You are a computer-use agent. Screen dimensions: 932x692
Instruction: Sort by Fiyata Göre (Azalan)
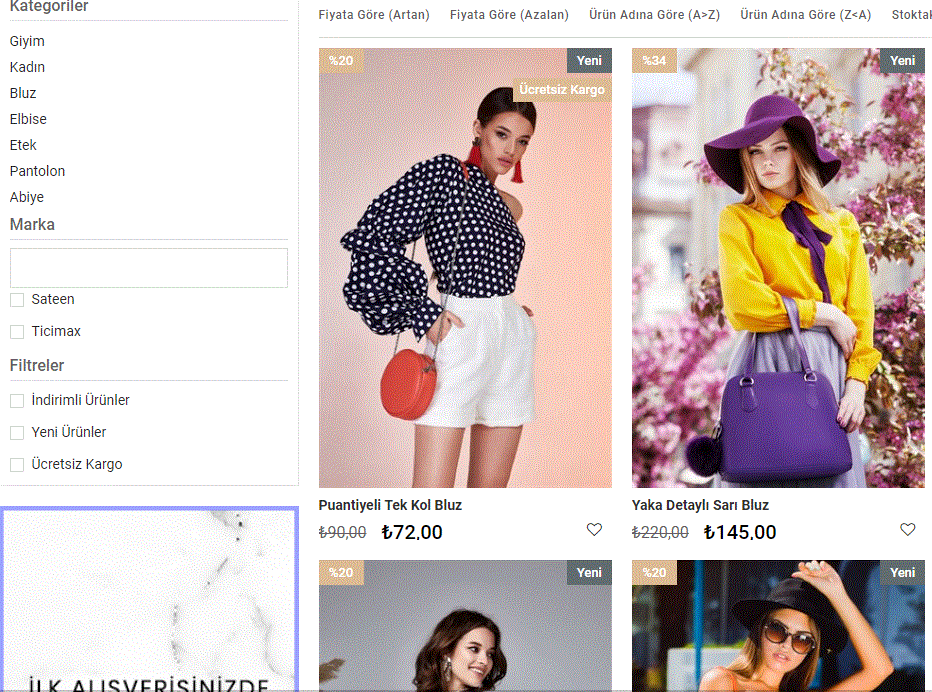click(x=509, y=15)
